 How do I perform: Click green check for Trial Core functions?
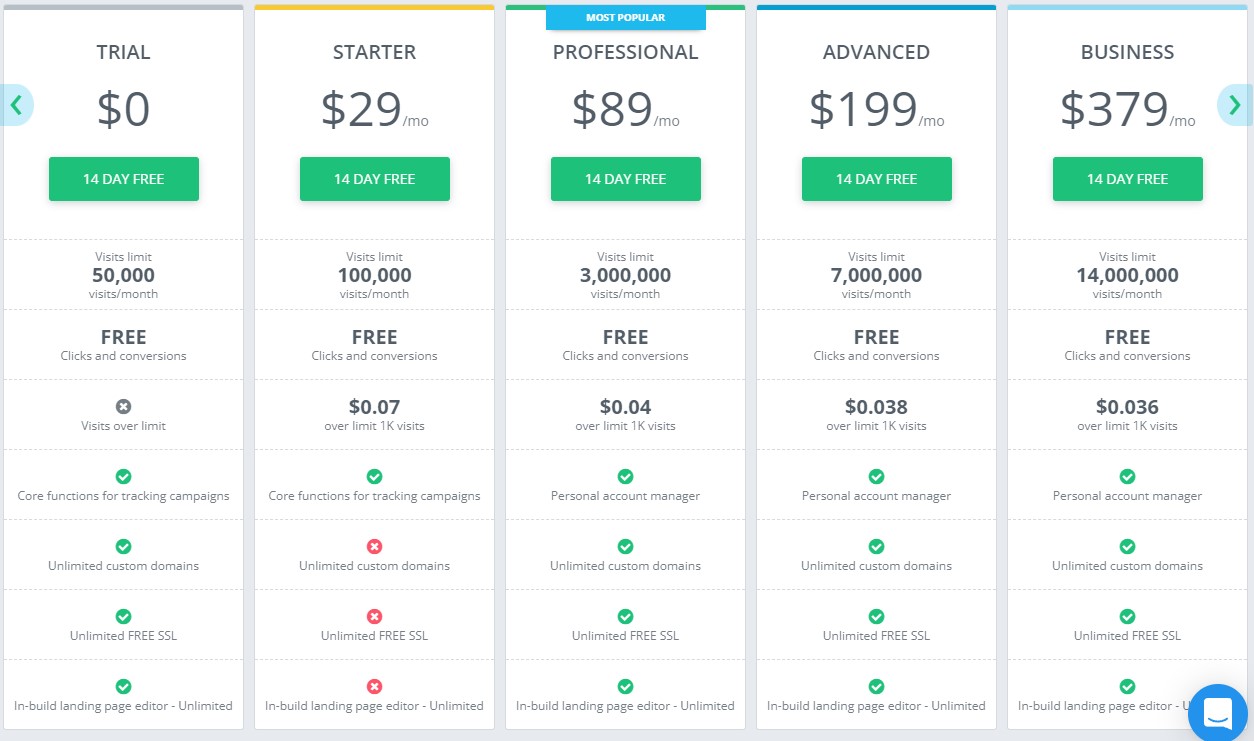coord(124,477)
